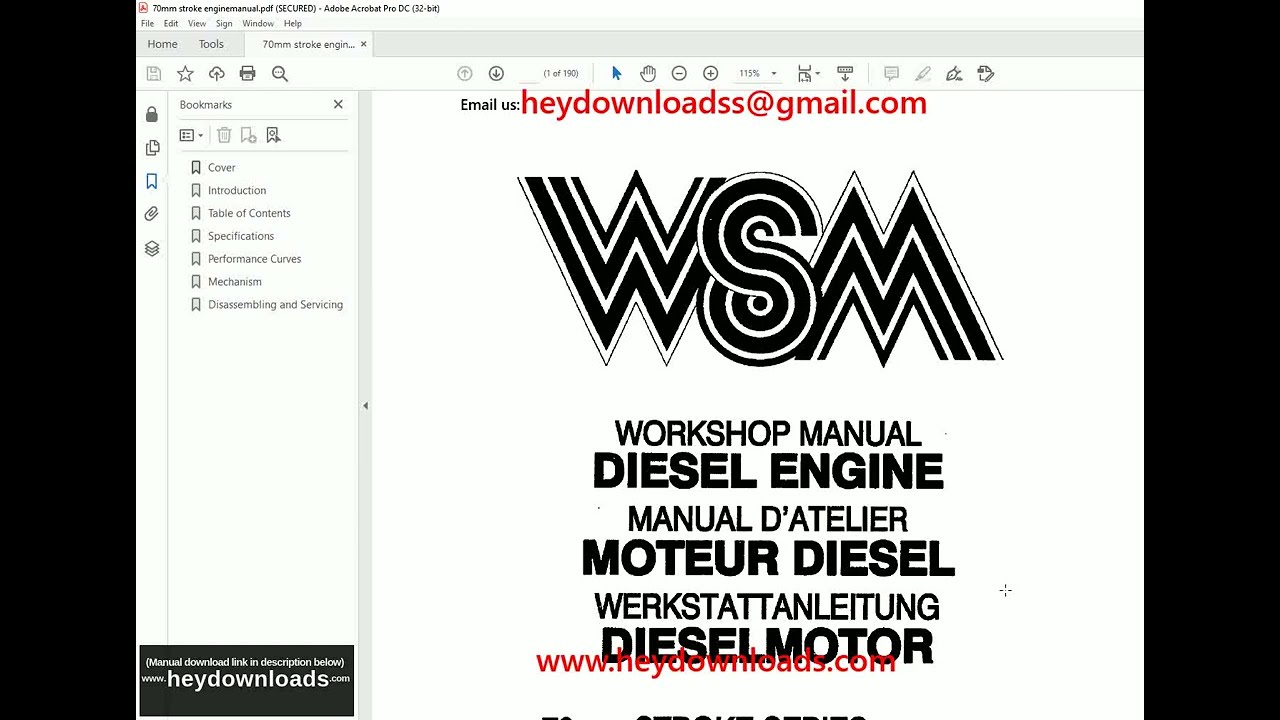This screenshot has width=1280, height=720.
Task: Open the Window menu
Action: [x=258, y=23]
